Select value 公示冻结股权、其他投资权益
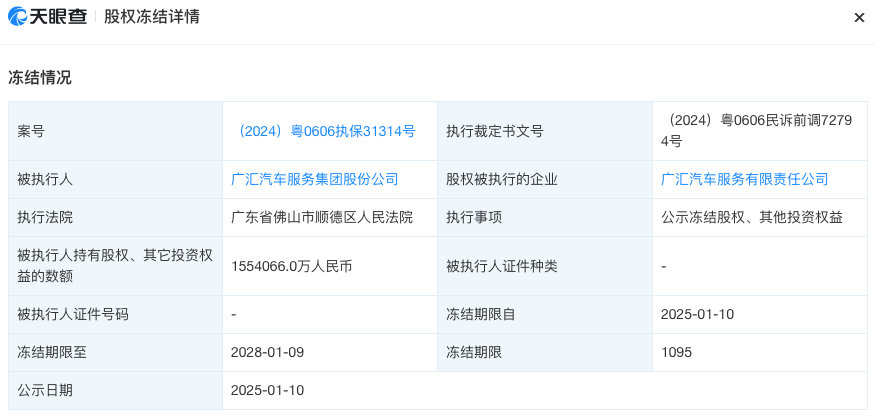Image resolution: width=875 pixels, height=416 pixels. point(752,217)
